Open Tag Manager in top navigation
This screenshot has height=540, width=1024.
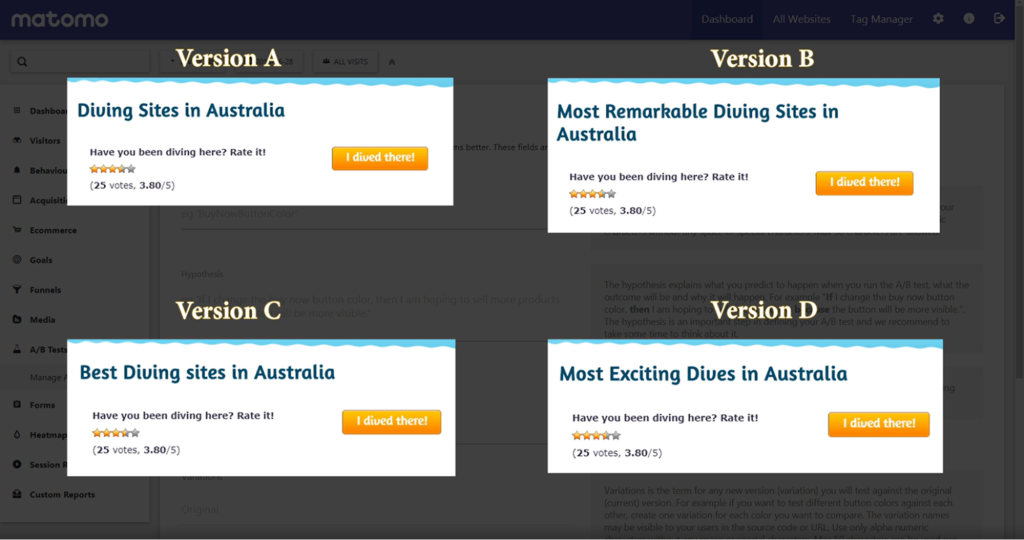point(881,19)
